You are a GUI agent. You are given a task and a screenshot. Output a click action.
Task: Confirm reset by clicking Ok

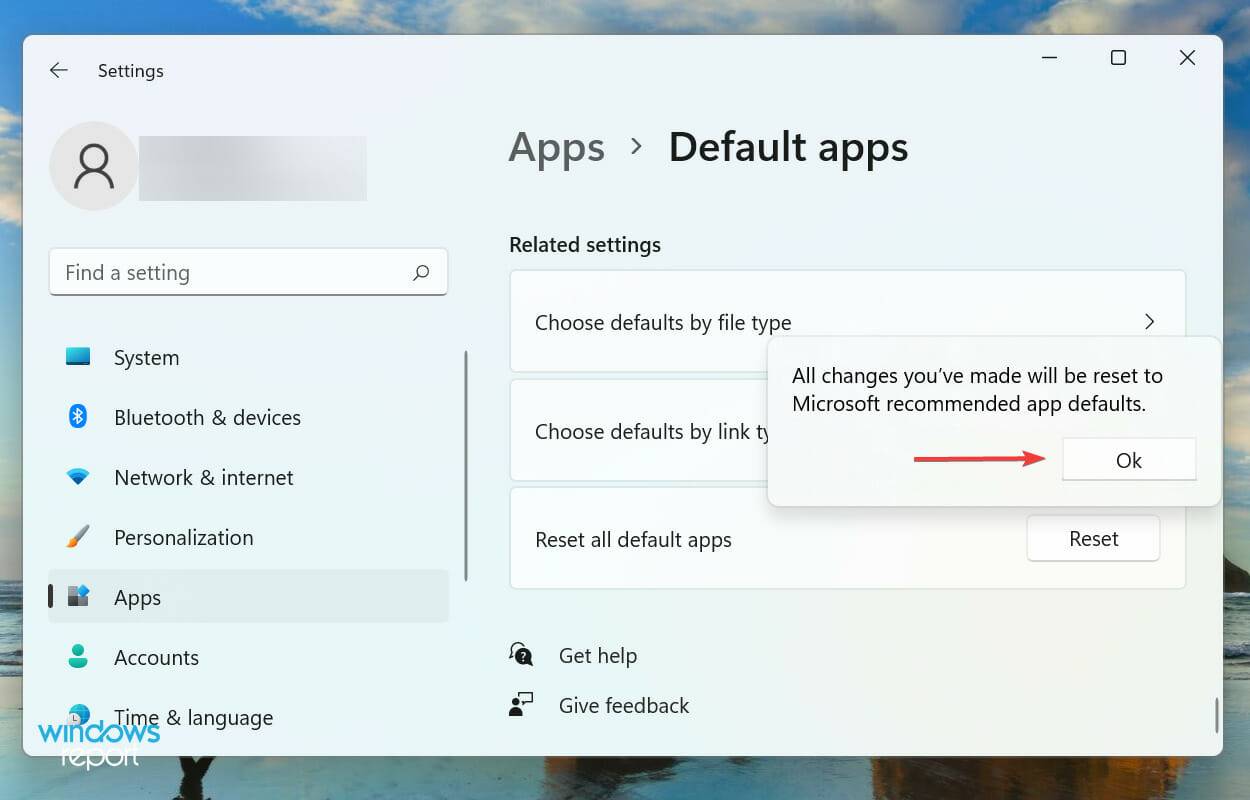[1128, 460]
